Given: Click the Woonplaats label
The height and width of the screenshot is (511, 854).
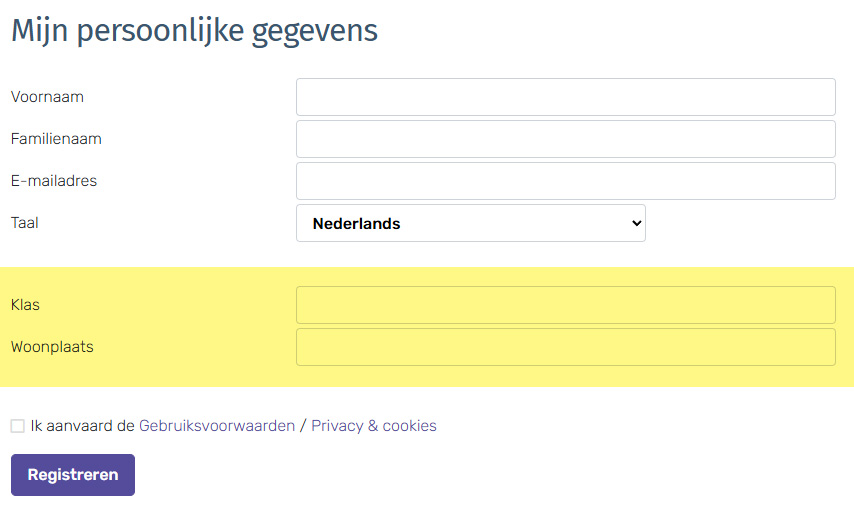Looking at the screenshot, I should [x=52, y=347].
